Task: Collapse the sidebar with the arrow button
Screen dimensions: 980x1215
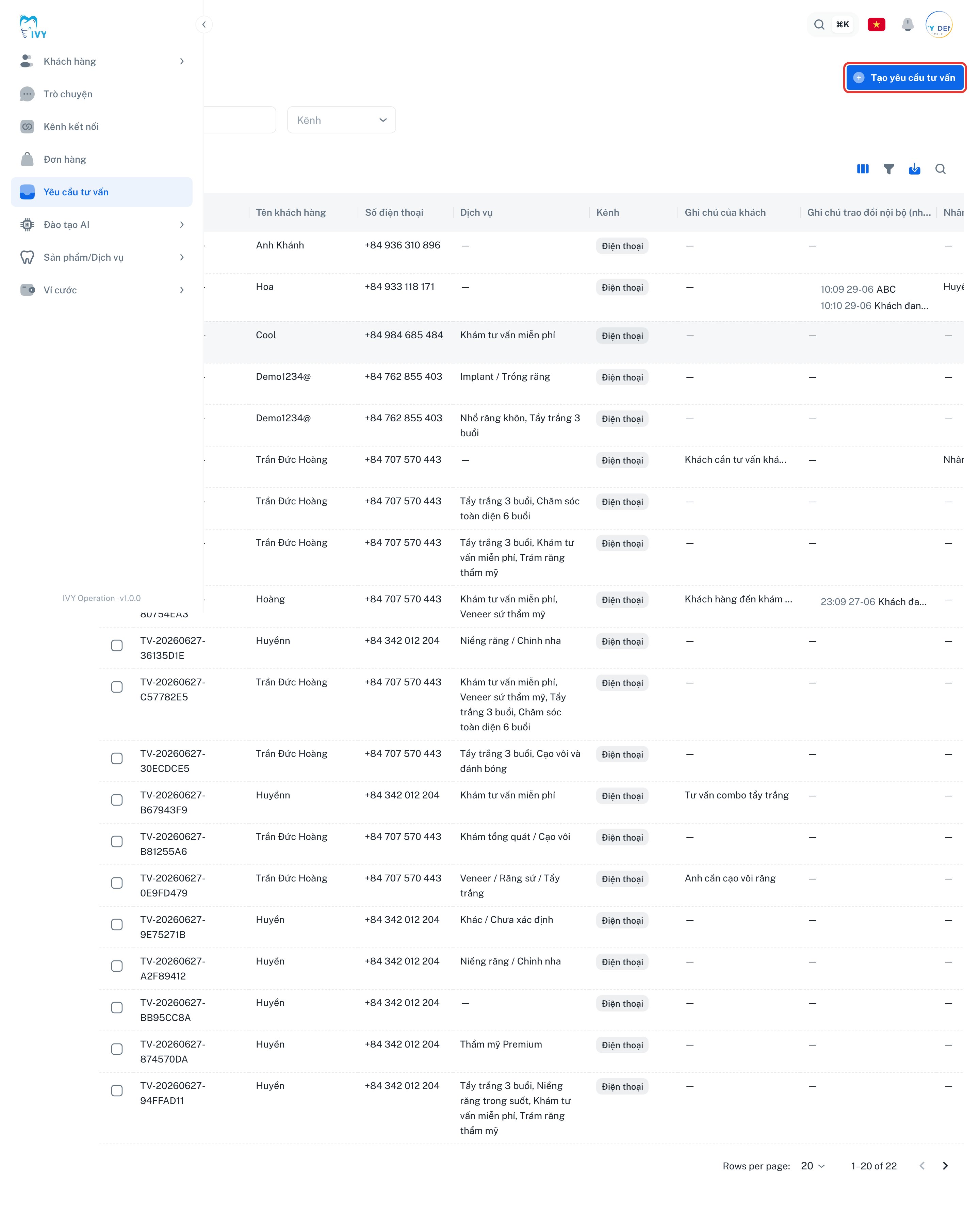Action: [x=204, y=24]
